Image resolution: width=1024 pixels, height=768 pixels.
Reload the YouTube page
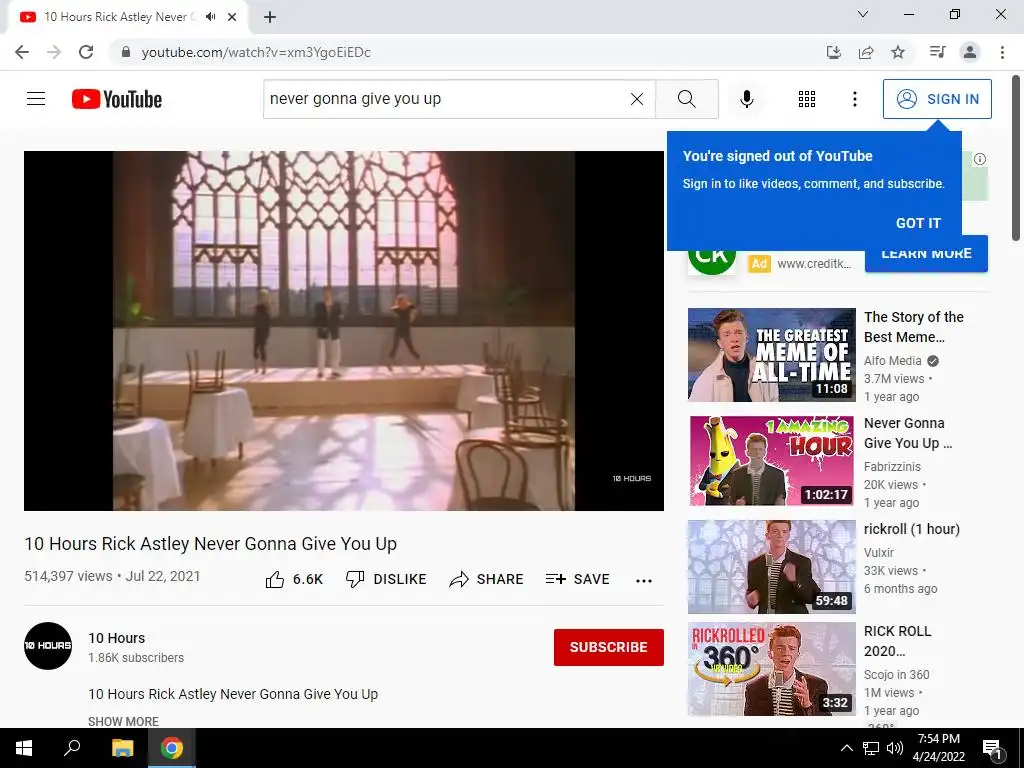(86, 52)
